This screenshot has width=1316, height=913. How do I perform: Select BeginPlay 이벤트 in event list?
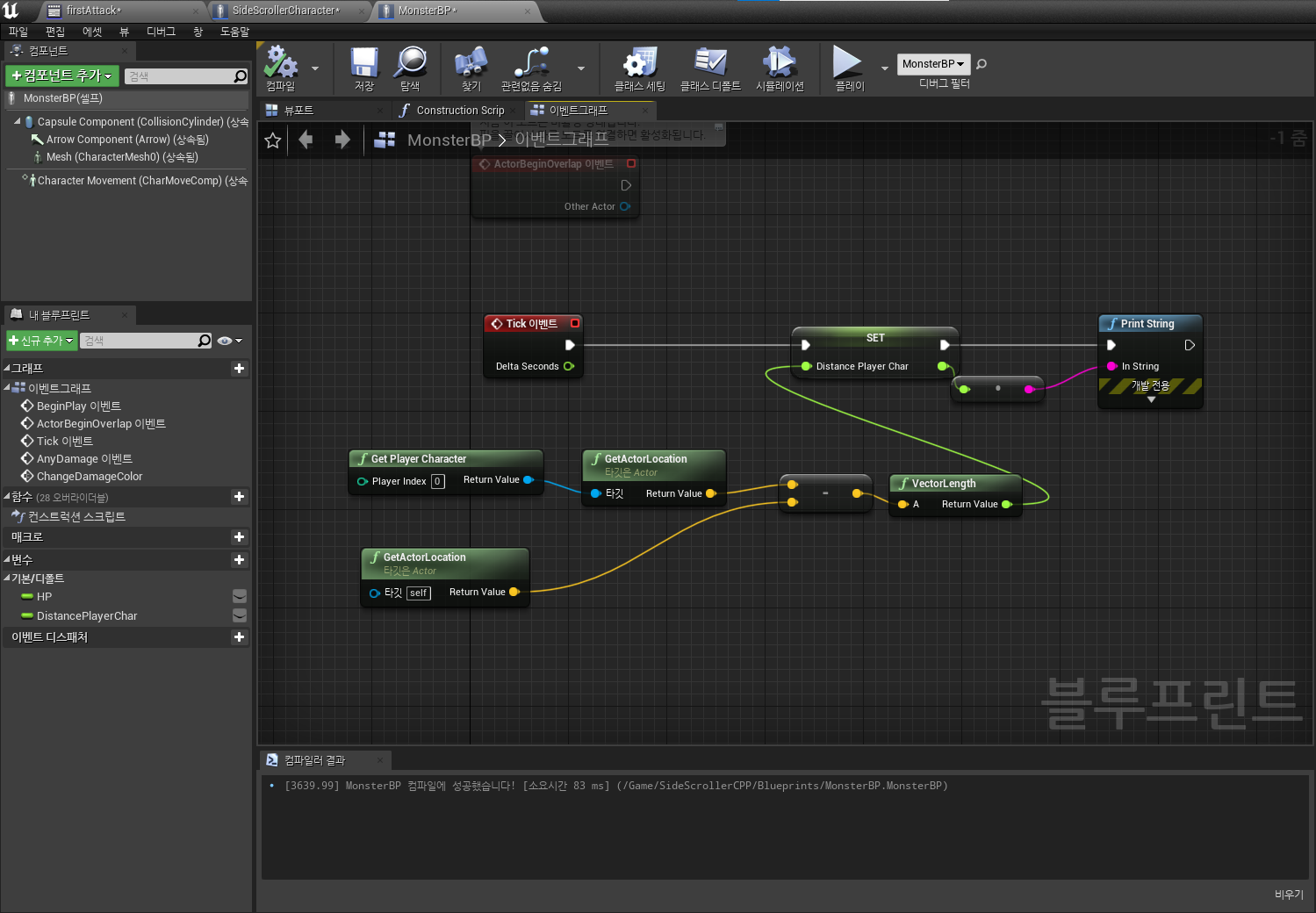click(79, 406)
